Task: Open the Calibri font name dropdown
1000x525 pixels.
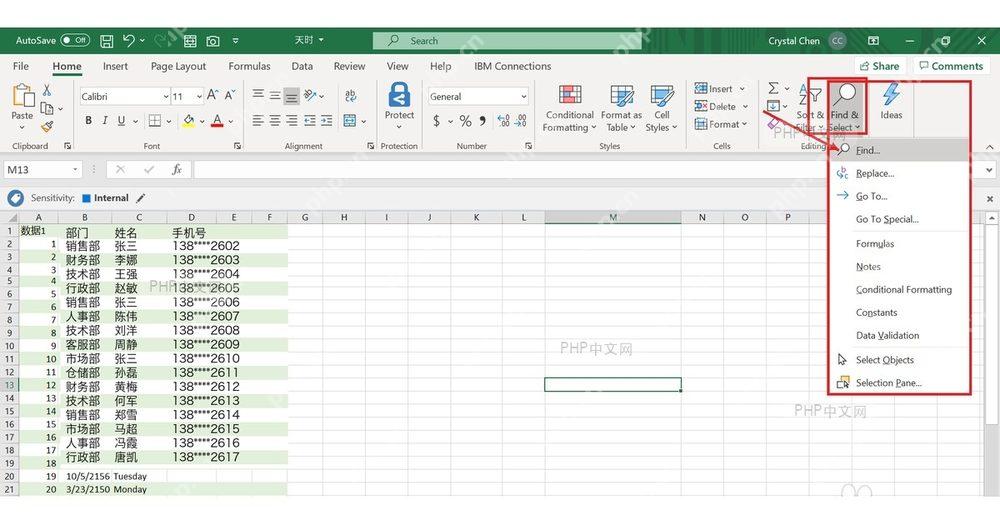Action: tap(166, 96)
